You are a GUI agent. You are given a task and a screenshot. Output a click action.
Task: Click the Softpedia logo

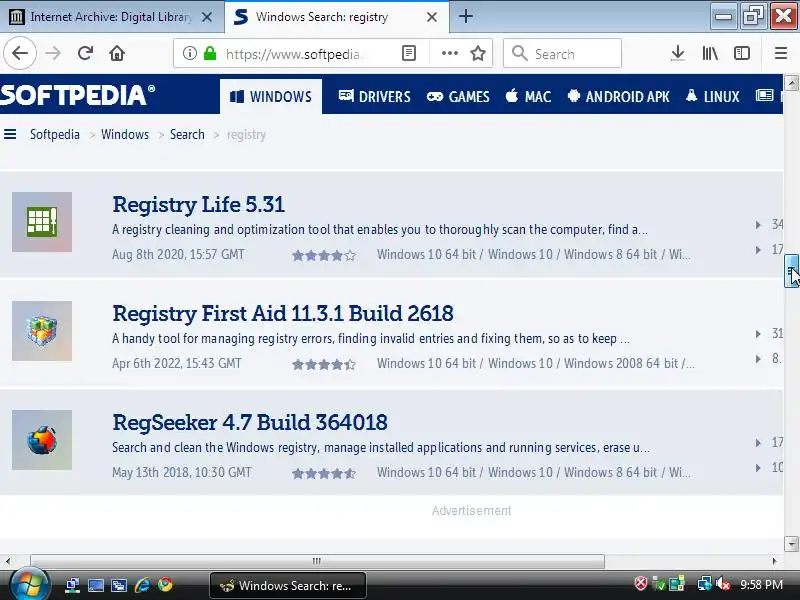click(x=78, y=95)
